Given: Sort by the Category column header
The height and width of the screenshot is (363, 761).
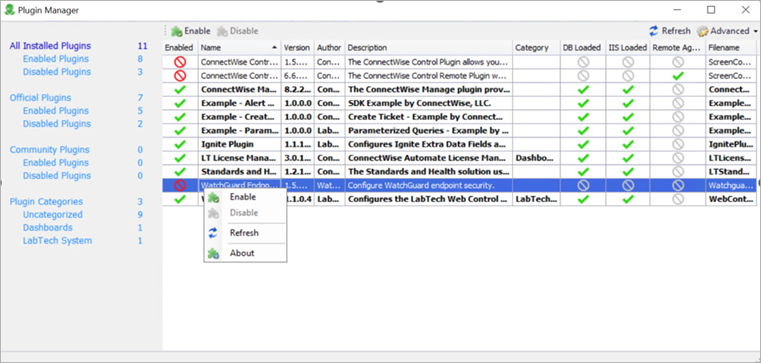Looking at the screenshot, I should pyautogui.click(x=536, y=48).
